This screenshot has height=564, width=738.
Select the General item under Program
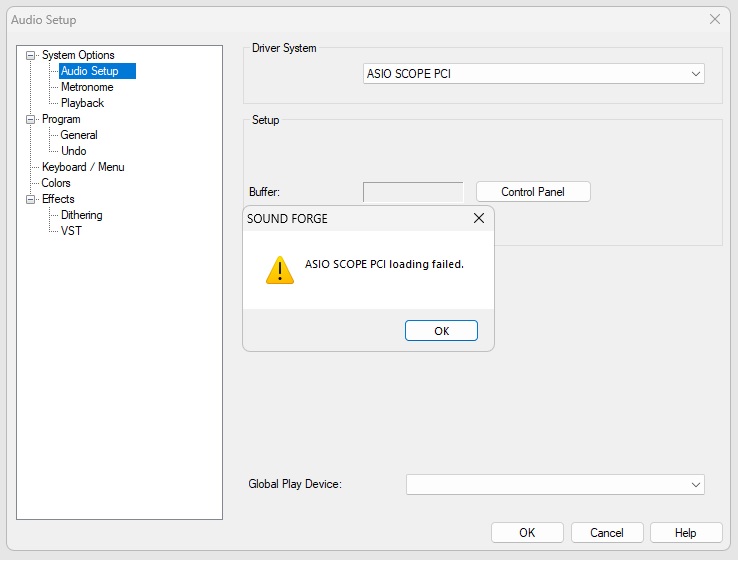click(x=79, y=135)
